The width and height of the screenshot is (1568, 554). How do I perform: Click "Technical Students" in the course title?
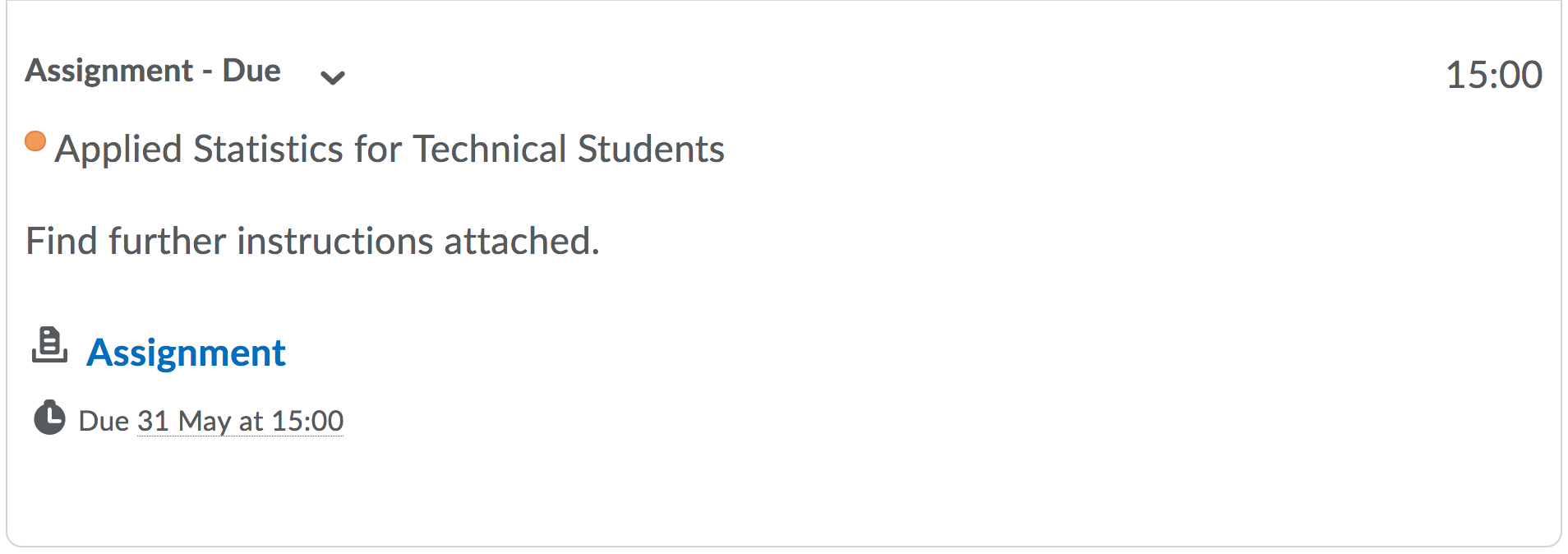tap(569, 149)
